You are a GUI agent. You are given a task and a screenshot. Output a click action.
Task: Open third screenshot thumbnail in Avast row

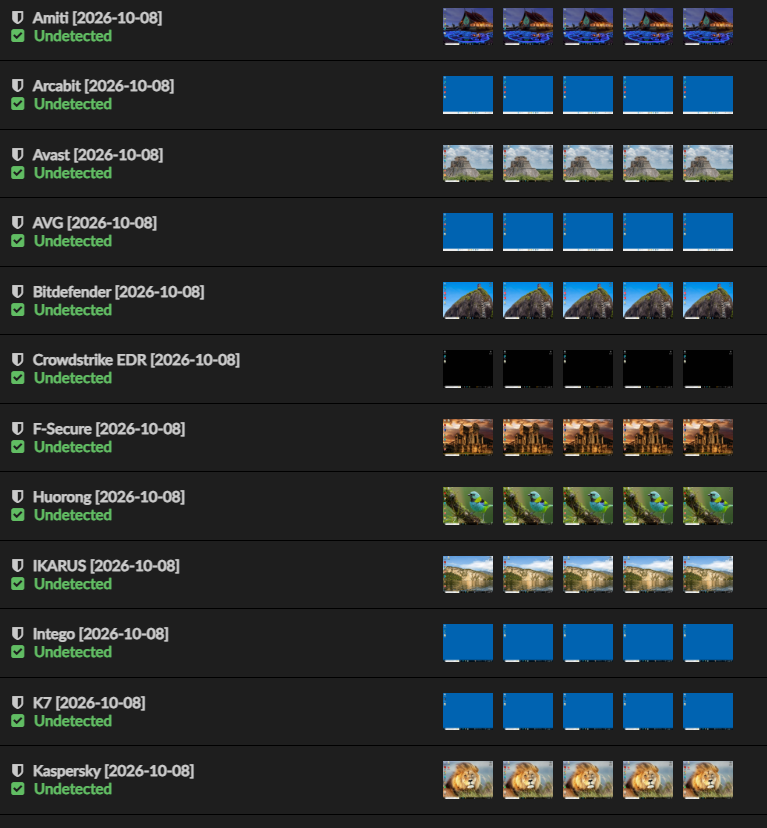pyautogui.click(x=588, y=164)
